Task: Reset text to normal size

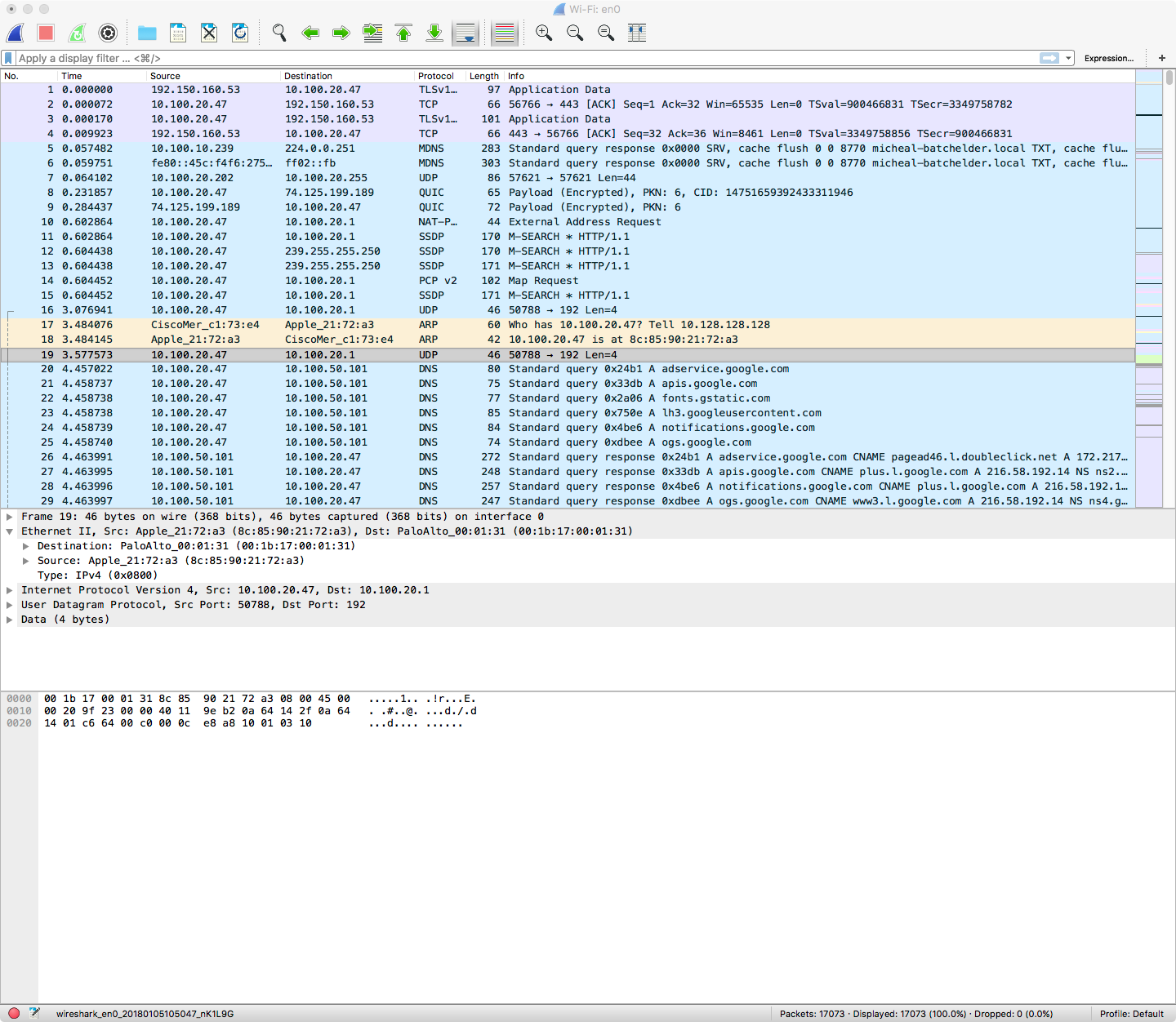Action: (x=606, y=33)
